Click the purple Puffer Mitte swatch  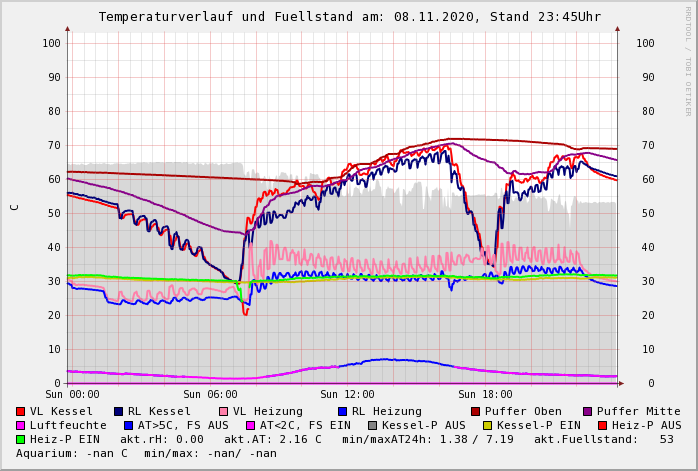tap(588, 412)
